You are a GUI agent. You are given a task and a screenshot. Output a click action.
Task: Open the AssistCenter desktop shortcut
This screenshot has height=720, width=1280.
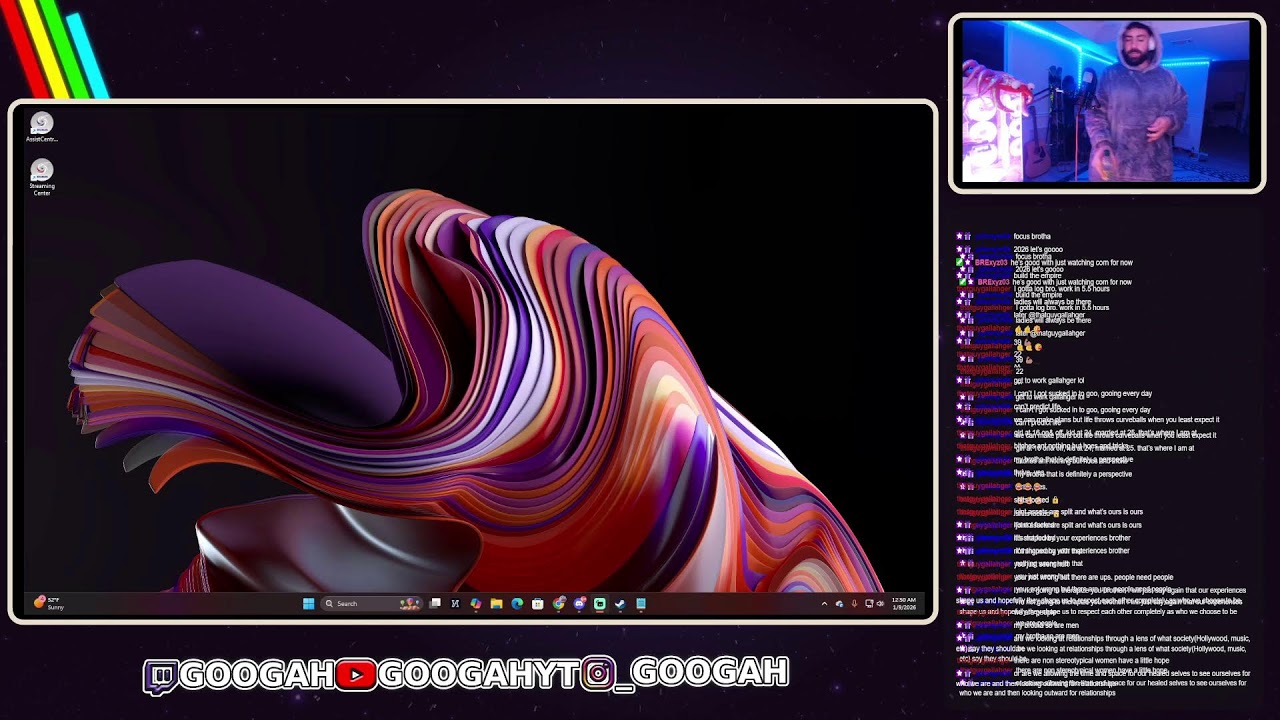(41, 127)
